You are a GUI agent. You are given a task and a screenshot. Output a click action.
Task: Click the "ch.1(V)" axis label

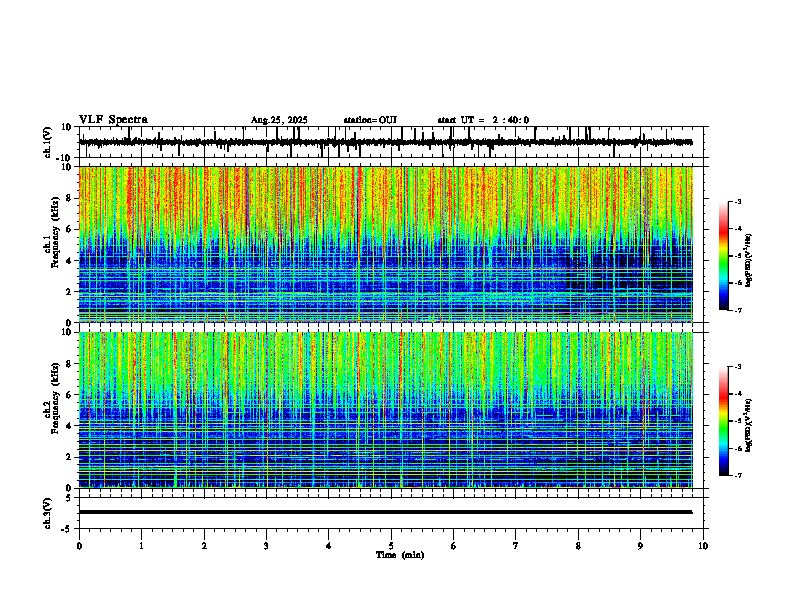click(x=48, y=142)
